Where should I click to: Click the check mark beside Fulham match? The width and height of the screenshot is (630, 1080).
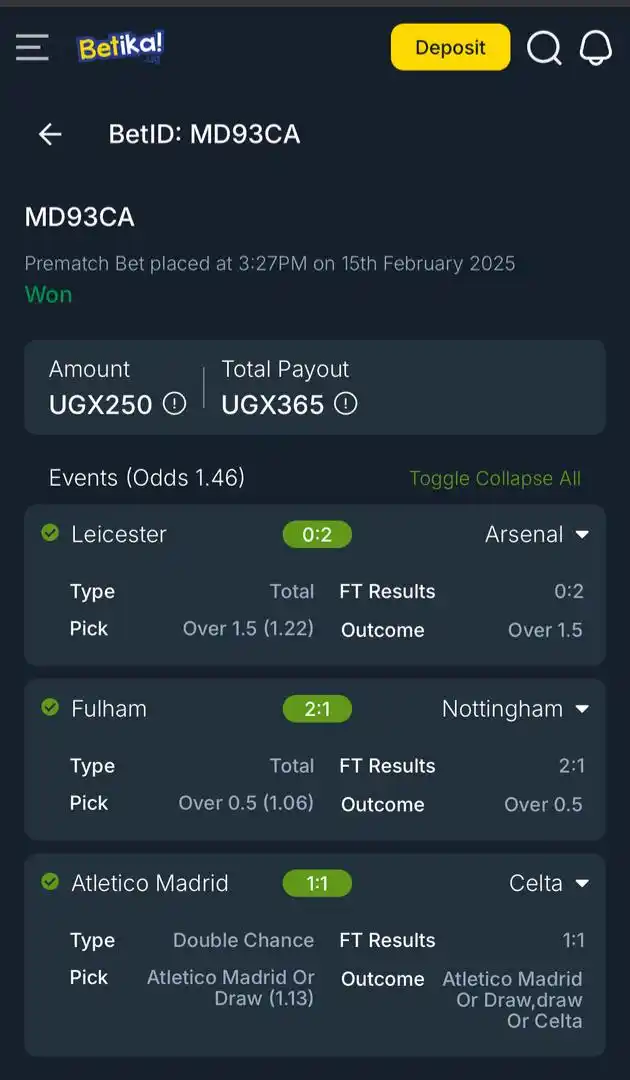50,708
